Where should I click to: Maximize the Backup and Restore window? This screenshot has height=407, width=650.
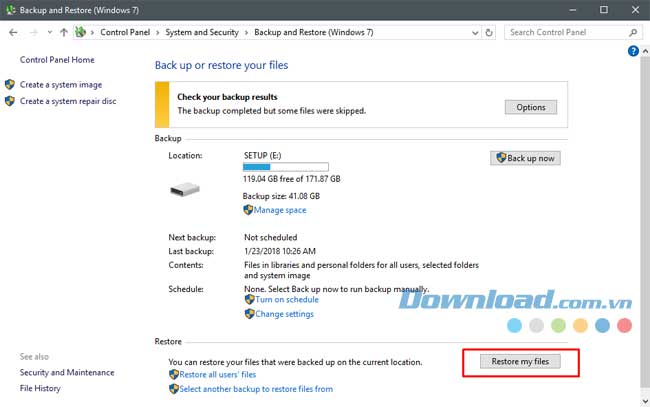[604, 10]
